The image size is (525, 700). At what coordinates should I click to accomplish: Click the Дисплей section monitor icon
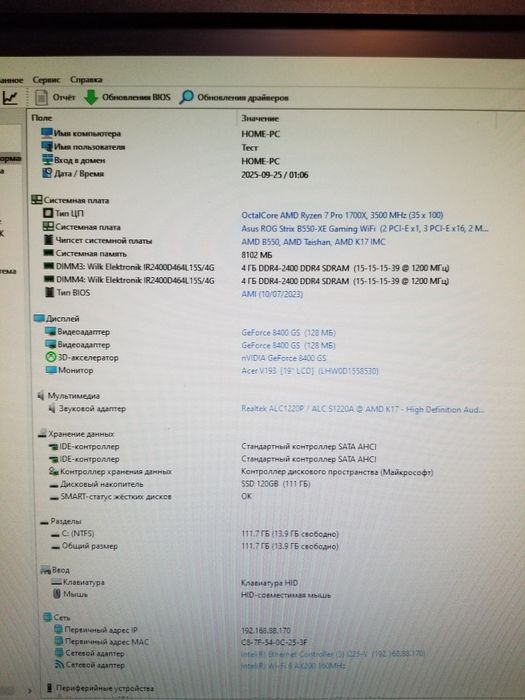pos(39,318)
